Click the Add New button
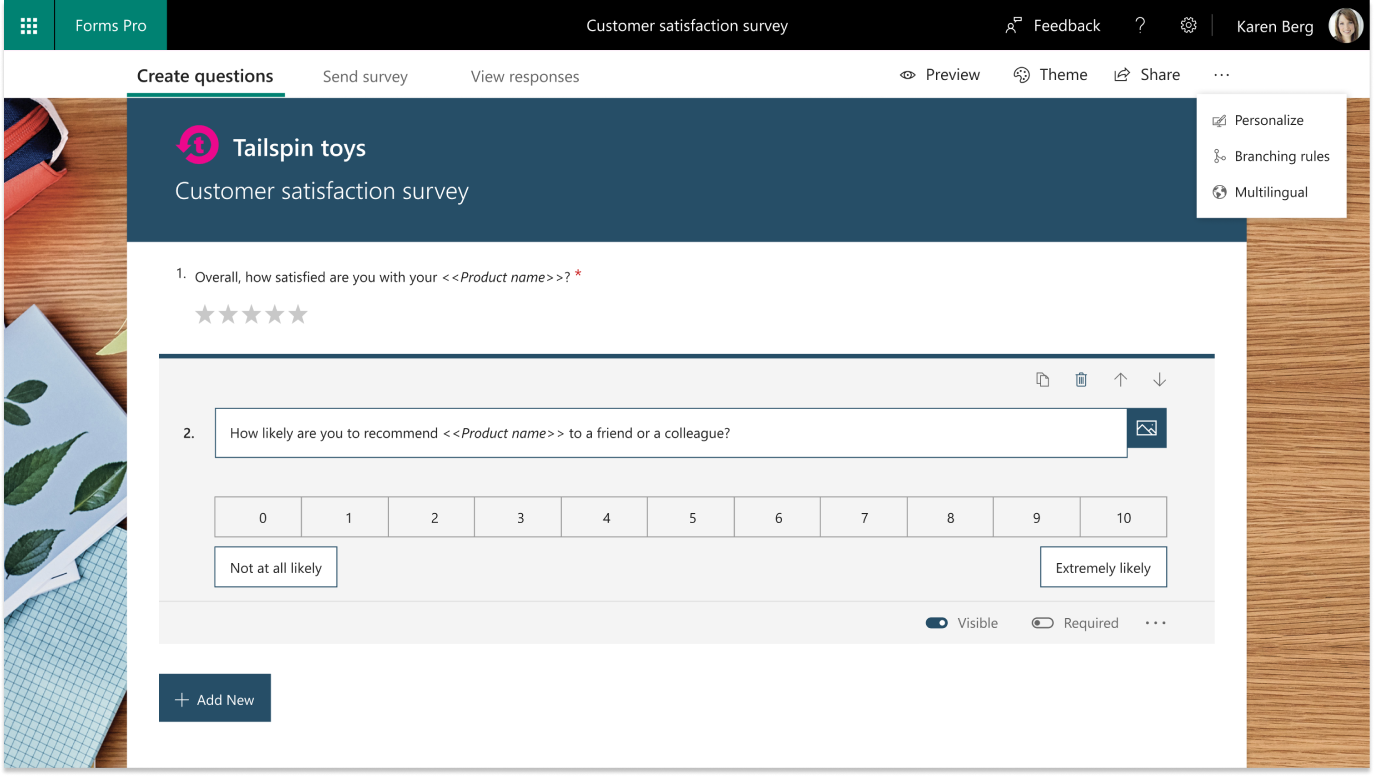This screenshot has width=1374, height=776. 214,697
